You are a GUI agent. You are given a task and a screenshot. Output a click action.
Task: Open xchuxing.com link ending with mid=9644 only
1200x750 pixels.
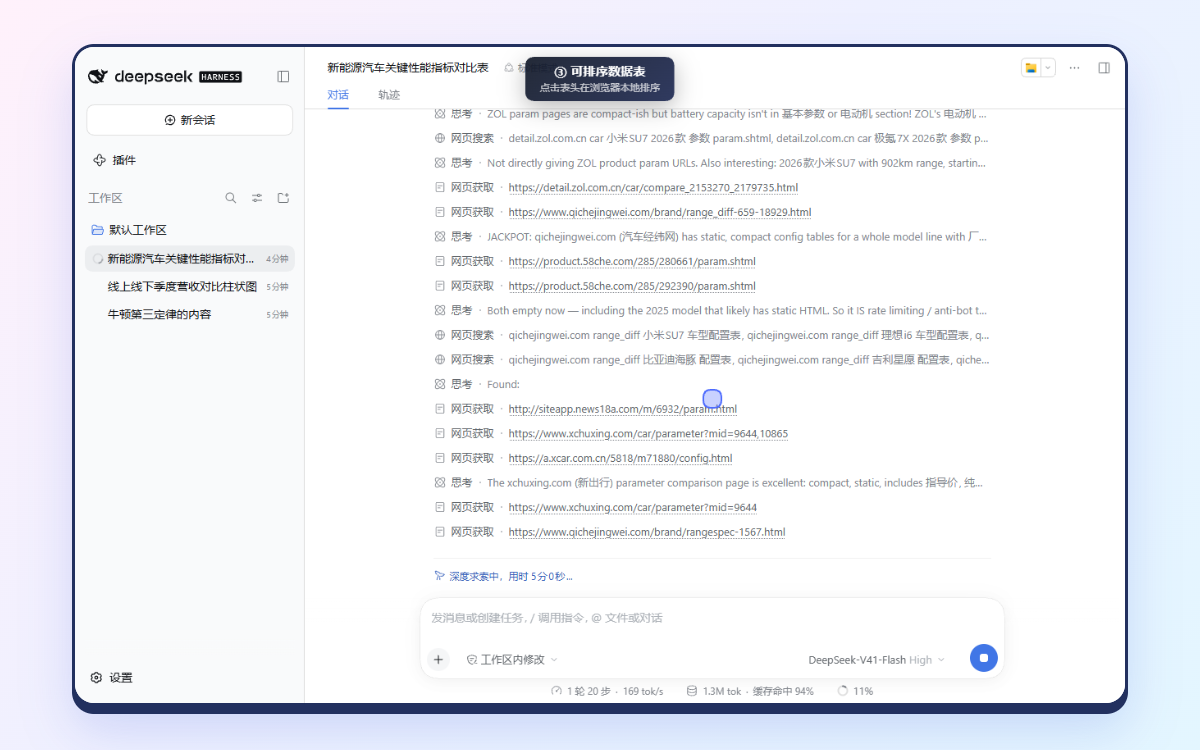coord(633,507)
